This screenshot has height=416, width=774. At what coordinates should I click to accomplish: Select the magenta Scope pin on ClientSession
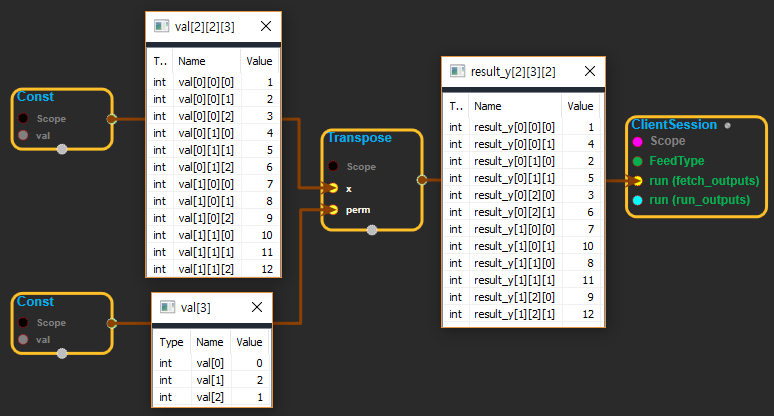pos(637,142)
